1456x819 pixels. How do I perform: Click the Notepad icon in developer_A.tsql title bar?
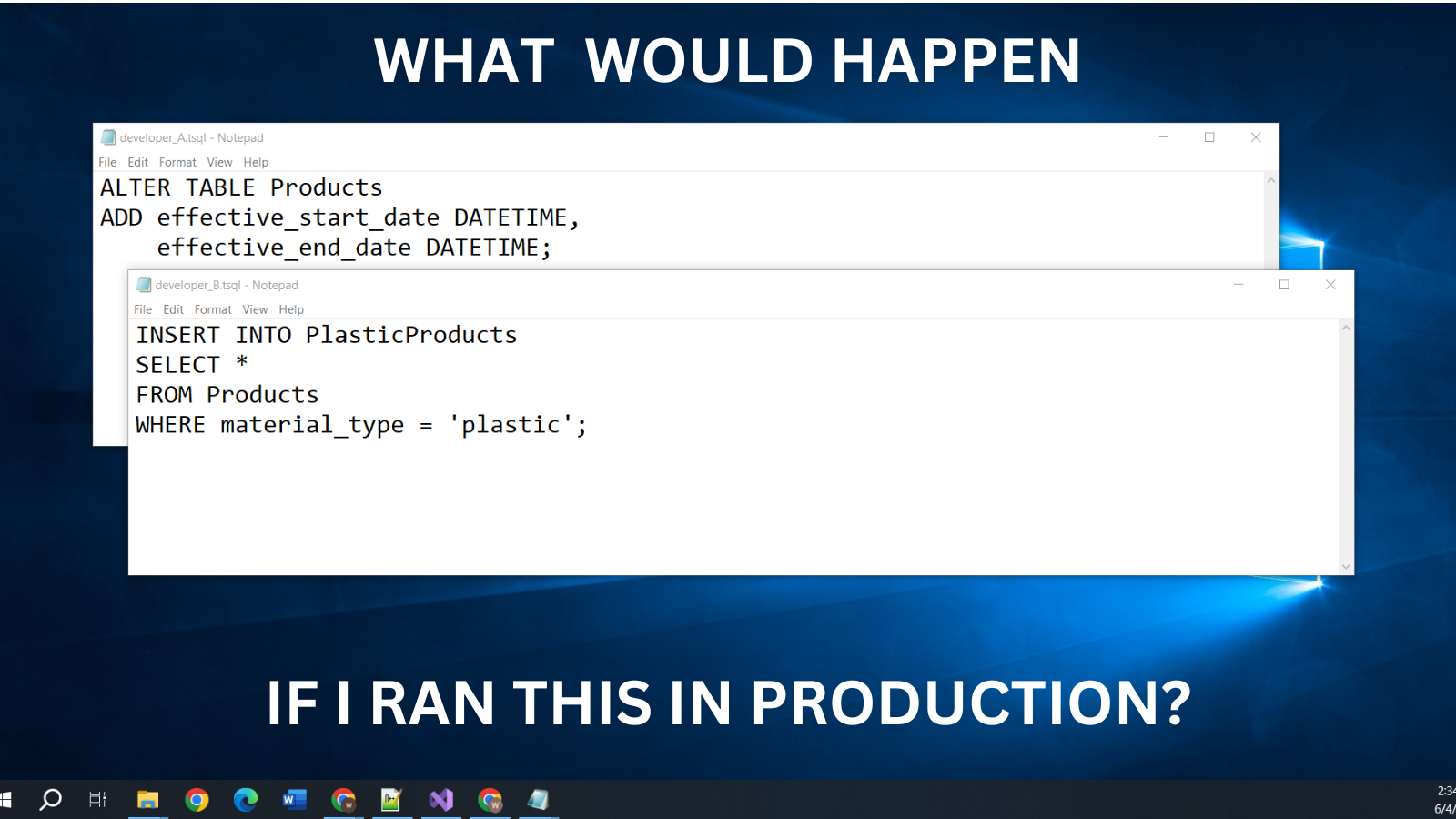[x=108, y=137]
